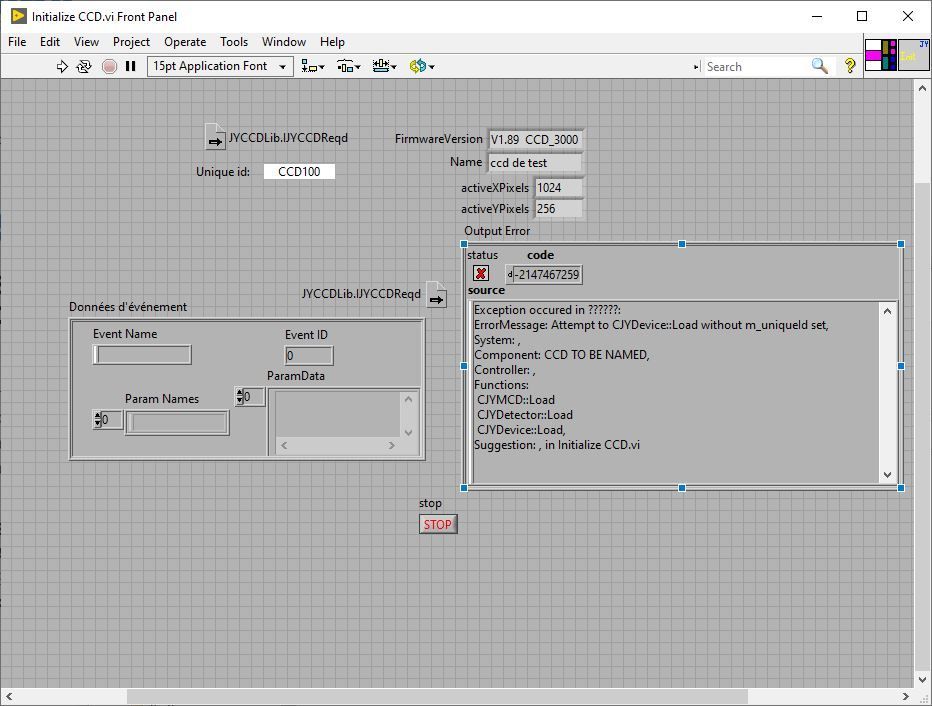Open the context help question mark
The height and width of the screenshot is (706, 932).
click(850, 66)
